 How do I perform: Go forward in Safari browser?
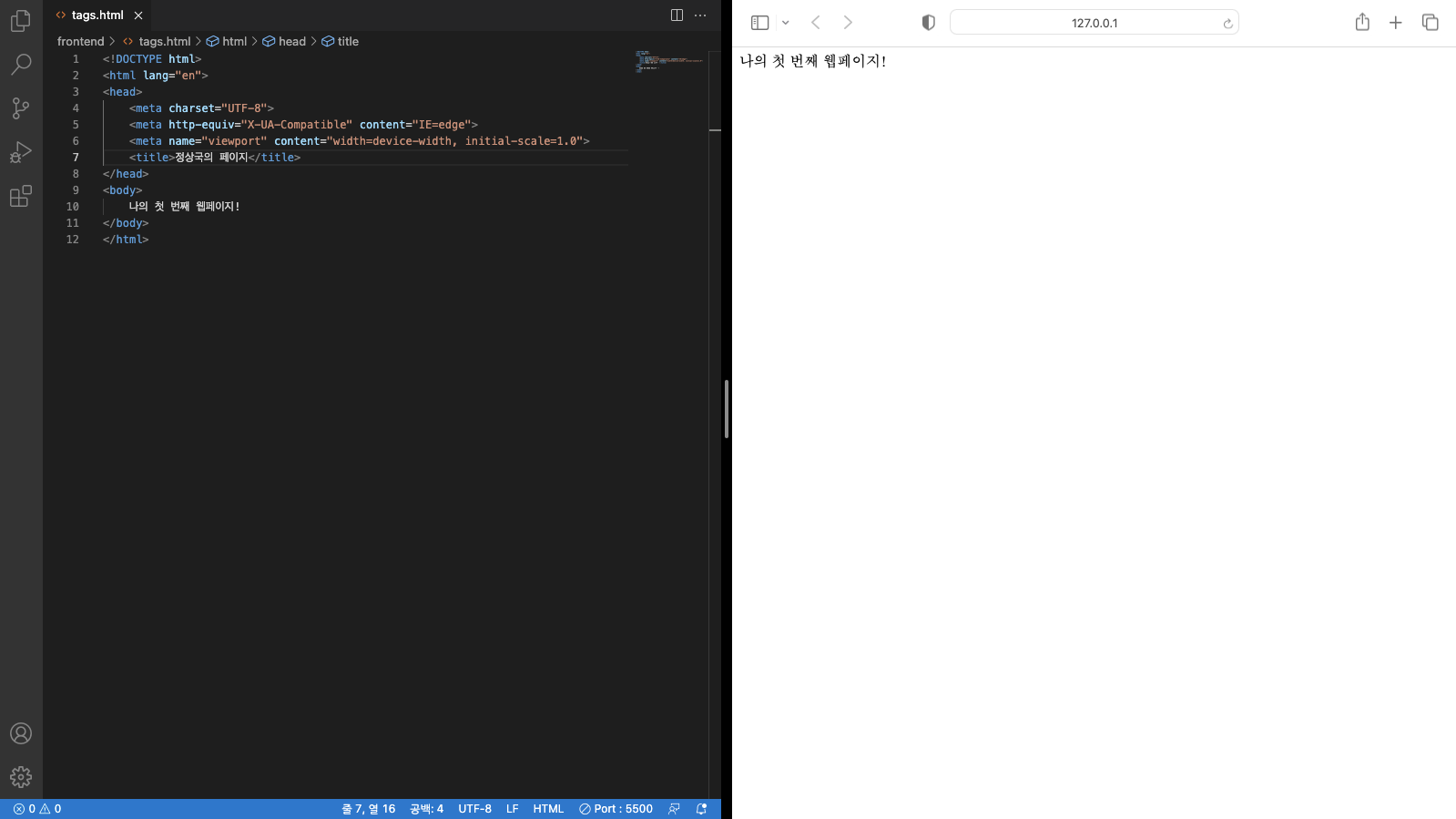(x=848, y=23)
